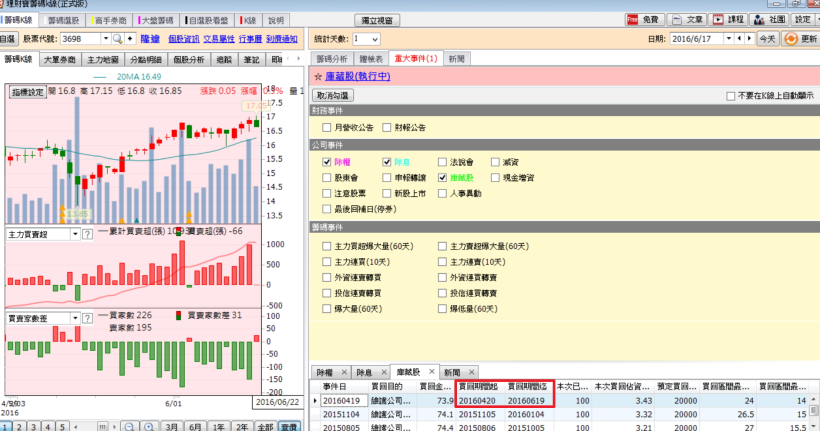Open the 課程 courses button

(728, 19)
